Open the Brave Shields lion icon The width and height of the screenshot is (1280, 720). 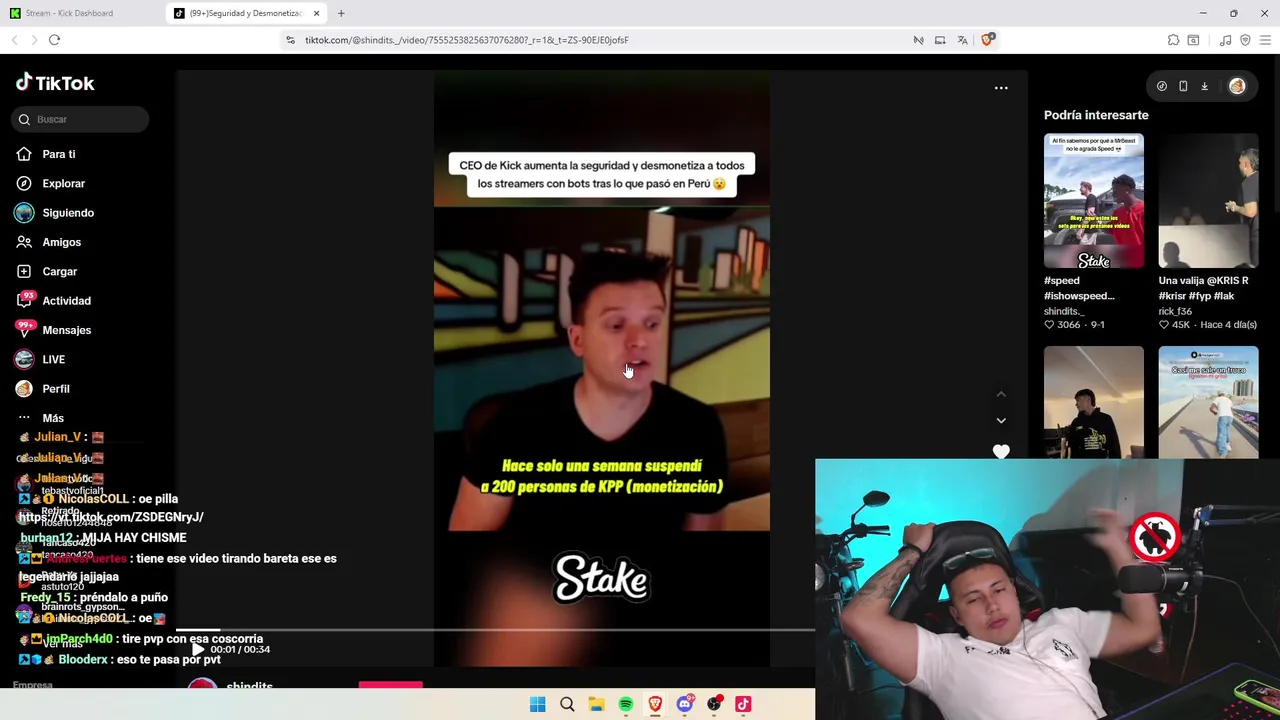pyautogui.click(x=988, y=40)
